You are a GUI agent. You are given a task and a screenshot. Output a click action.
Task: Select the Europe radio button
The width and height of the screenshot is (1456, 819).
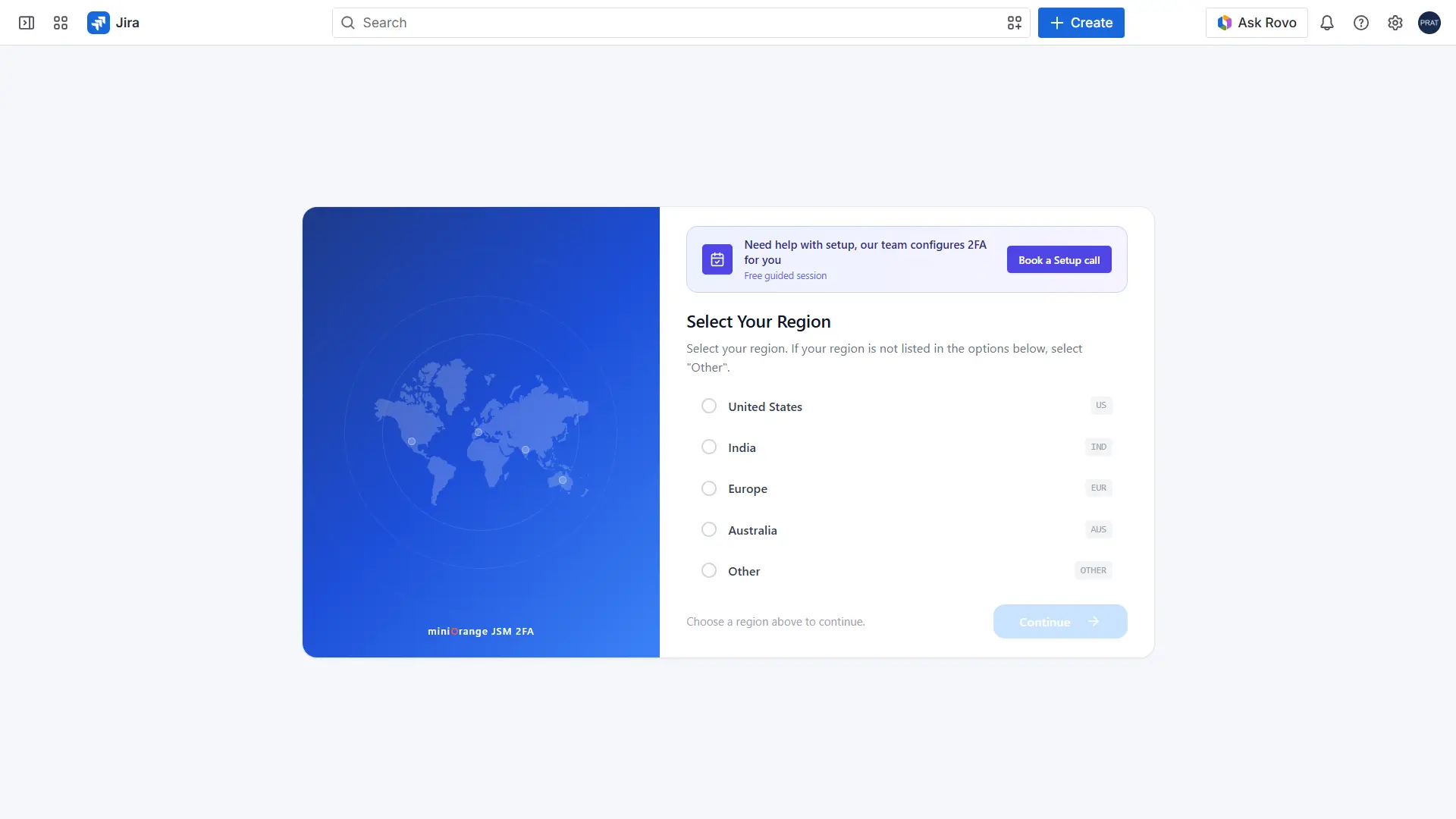click(709, 488)
